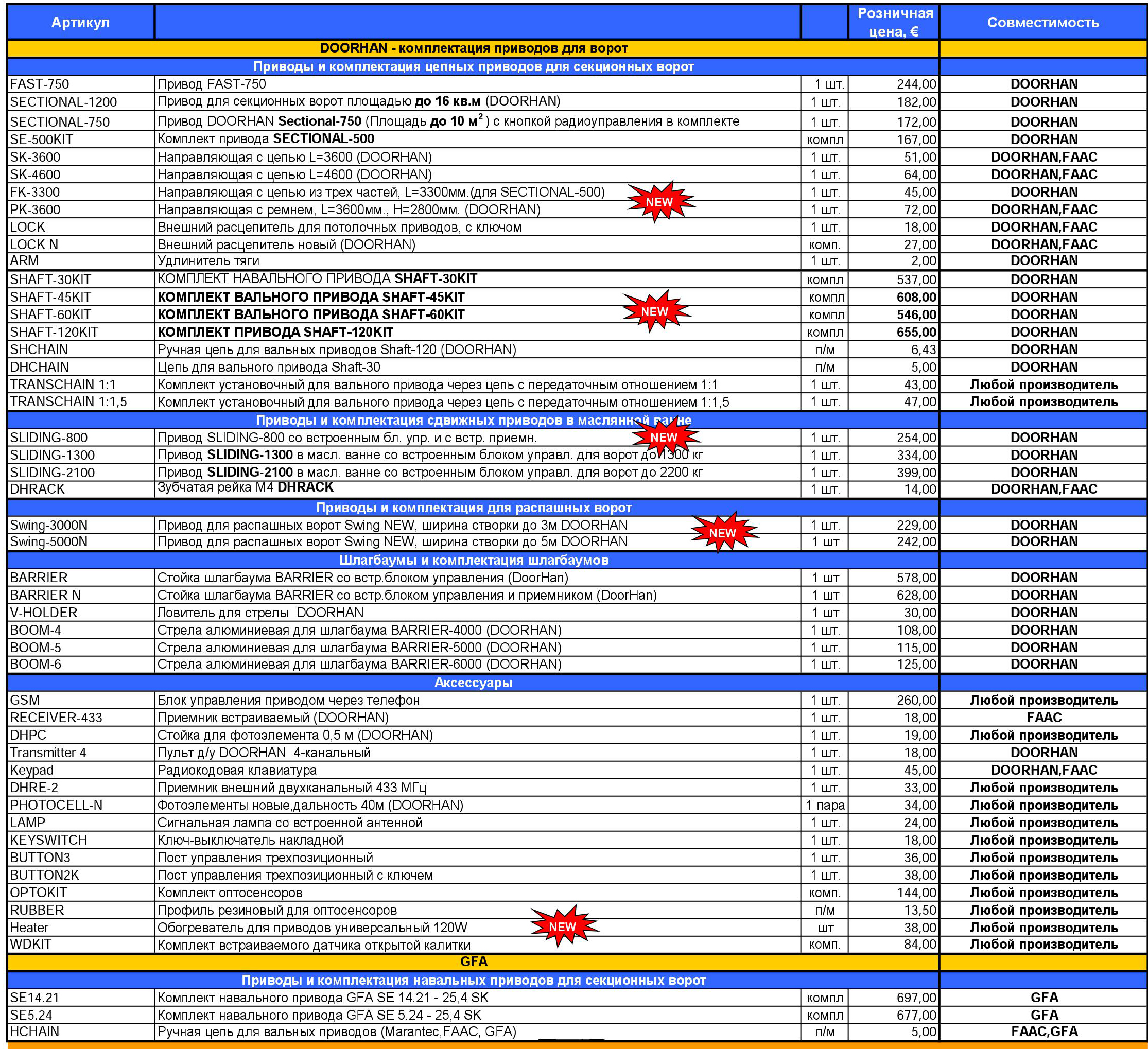Click description 'Радиокодовая клавиатура'
Image resolution: width=1148 pixels, height=1049 pixels.
237,771
